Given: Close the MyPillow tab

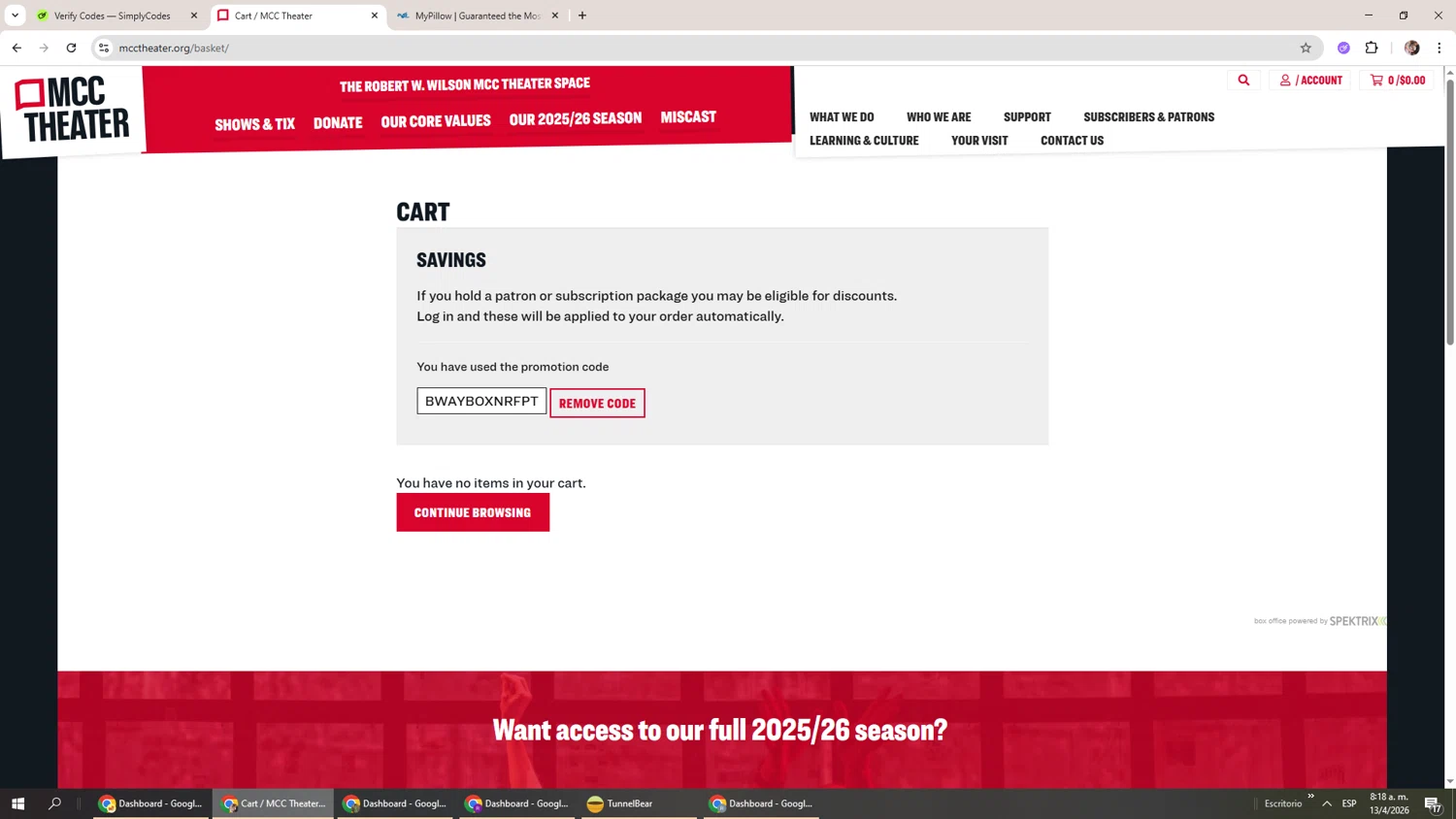Looking at the screenshot, I should (555, 16).
